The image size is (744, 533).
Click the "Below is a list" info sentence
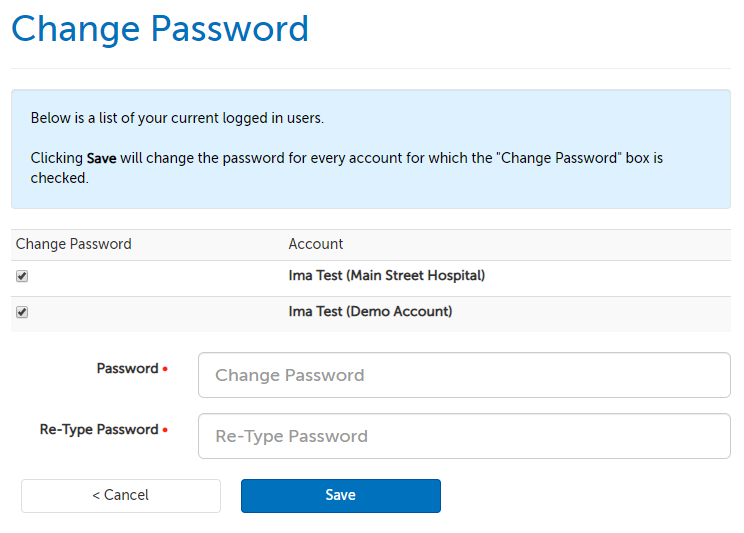point(177,118)
